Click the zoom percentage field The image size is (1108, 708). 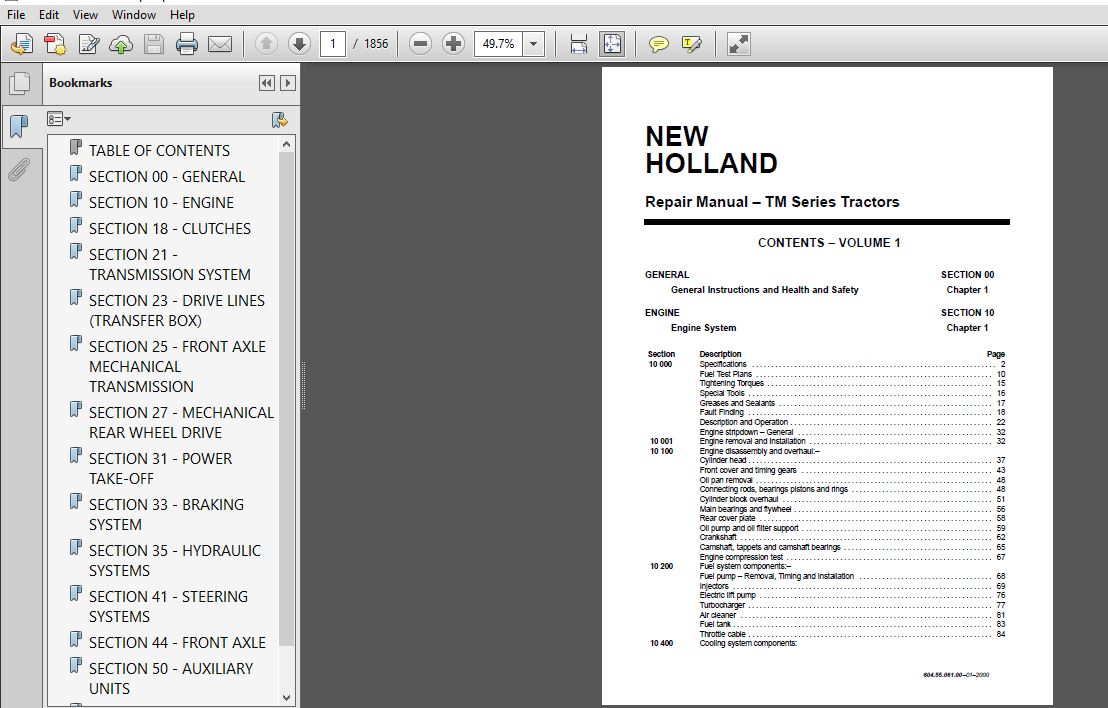(499, 44)
